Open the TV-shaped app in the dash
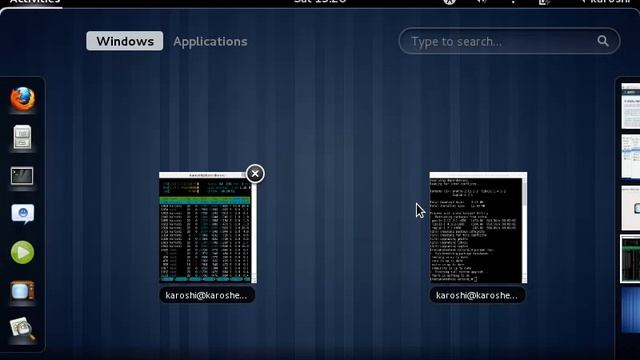Image resolution: width=640 pixels, height=360 pixels. tap(22, 291)
